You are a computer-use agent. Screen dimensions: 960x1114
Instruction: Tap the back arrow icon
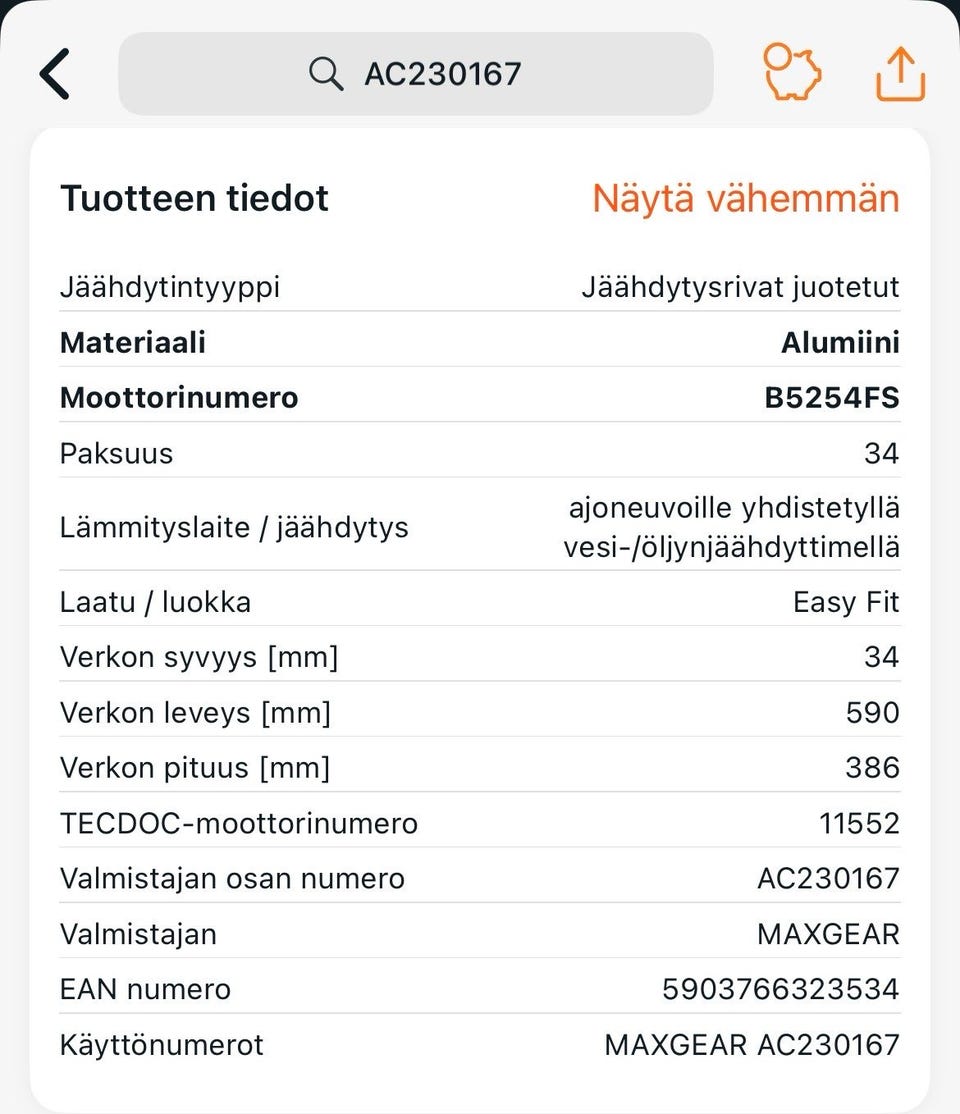(55, 74)
